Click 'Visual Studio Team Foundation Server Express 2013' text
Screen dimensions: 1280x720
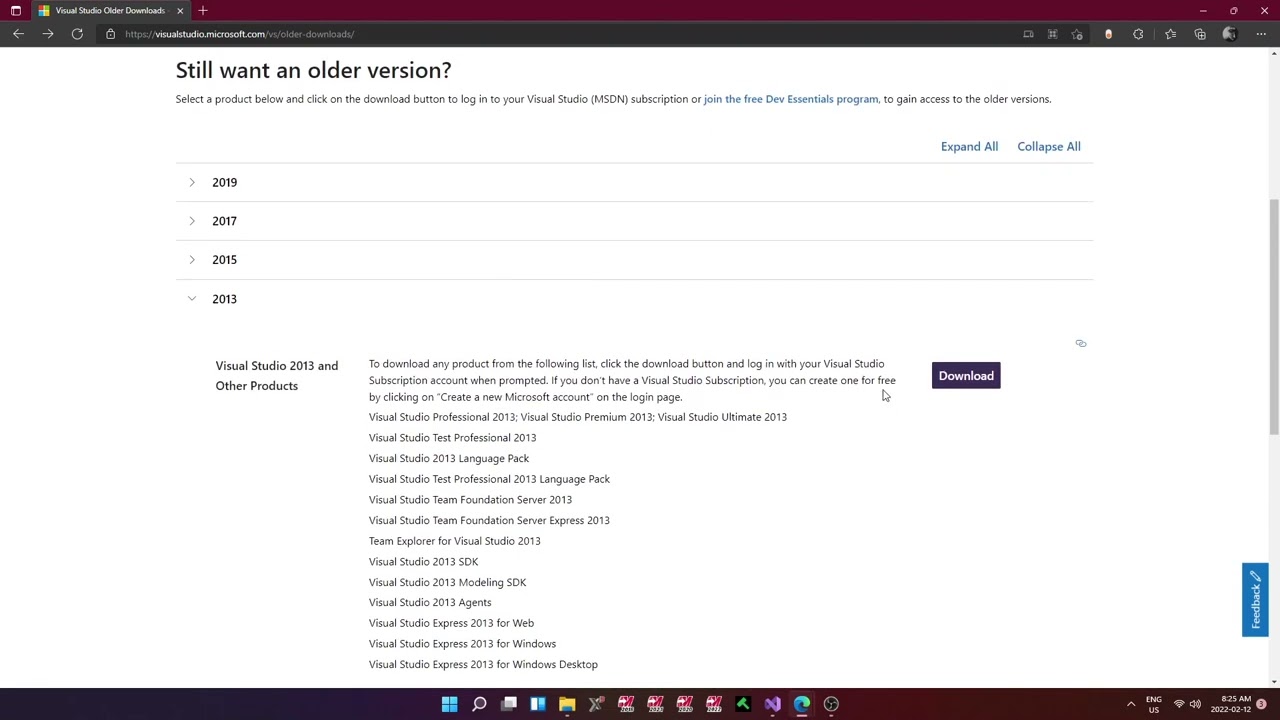[x=489, y=520]
